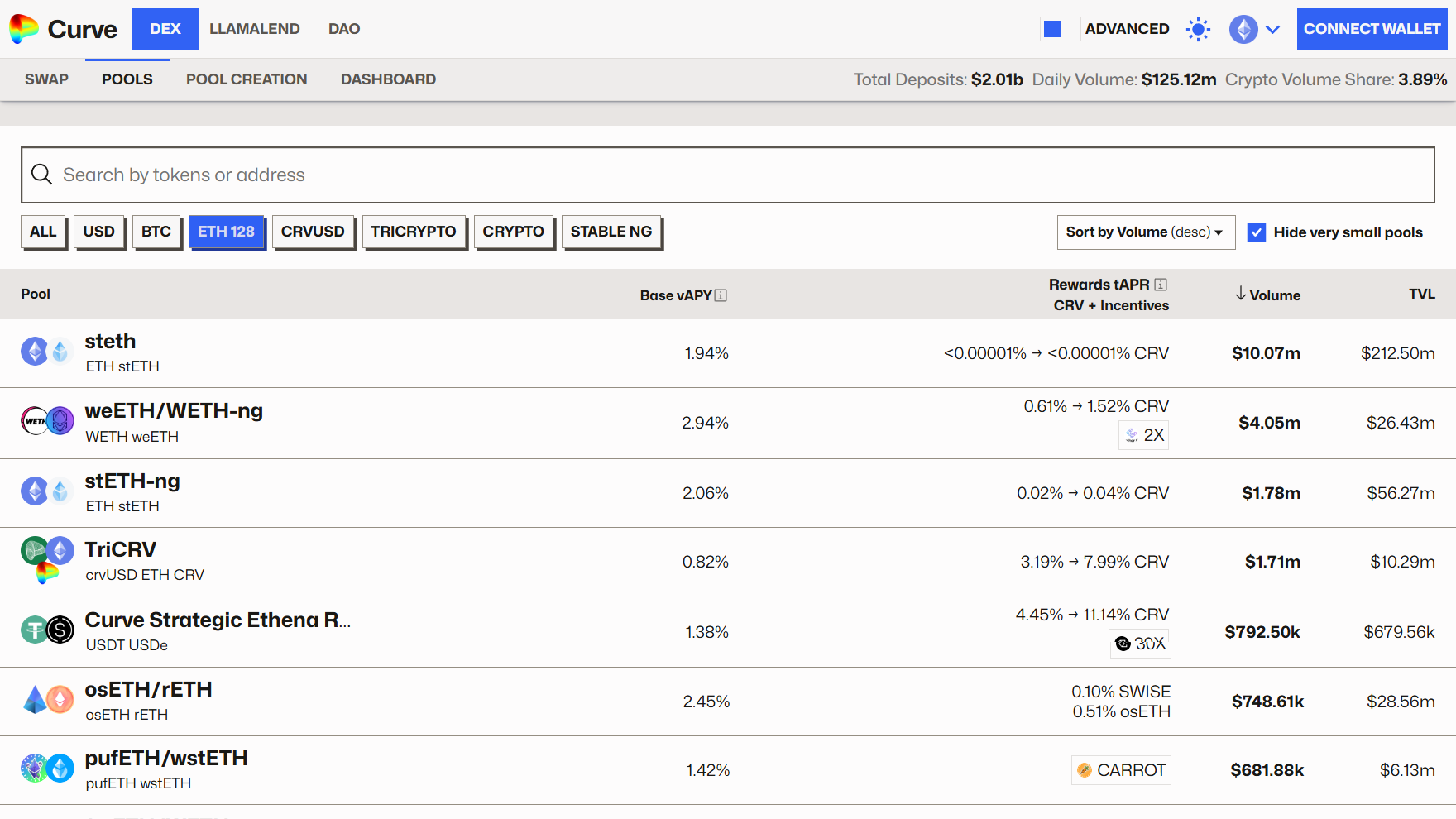Click the CARROT rewards badge

1121,770
